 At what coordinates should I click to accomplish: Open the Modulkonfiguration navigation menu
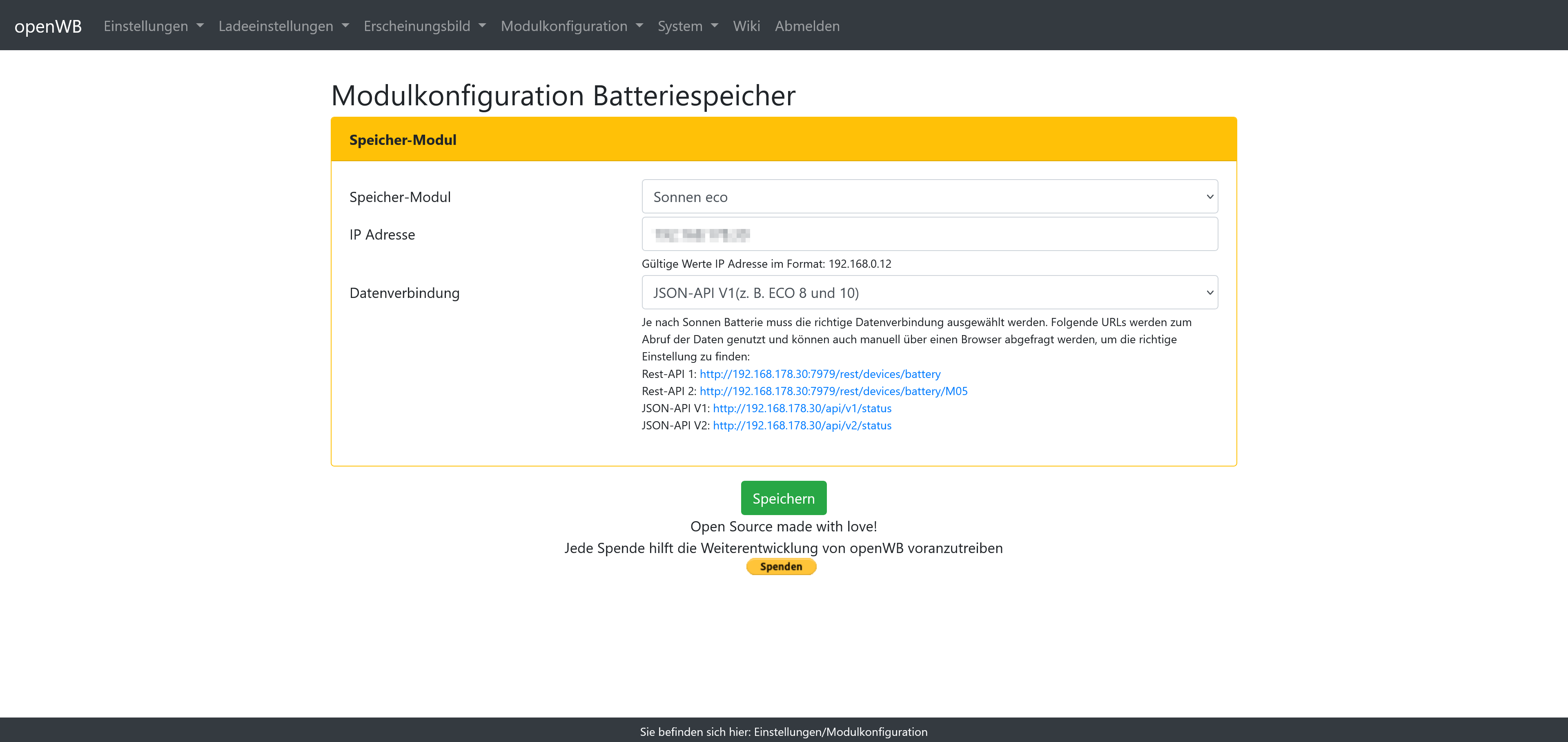click(571, 26)
